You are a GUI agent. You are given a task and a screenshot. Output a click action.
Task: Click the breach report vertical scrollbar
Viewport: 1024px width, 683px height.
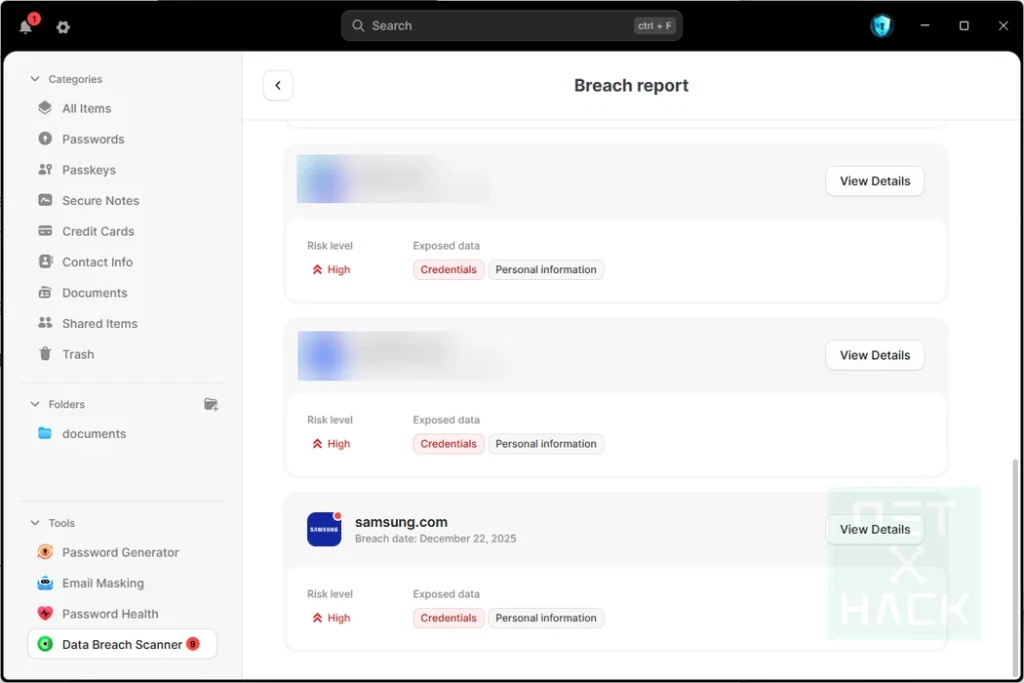[1014, 560]
